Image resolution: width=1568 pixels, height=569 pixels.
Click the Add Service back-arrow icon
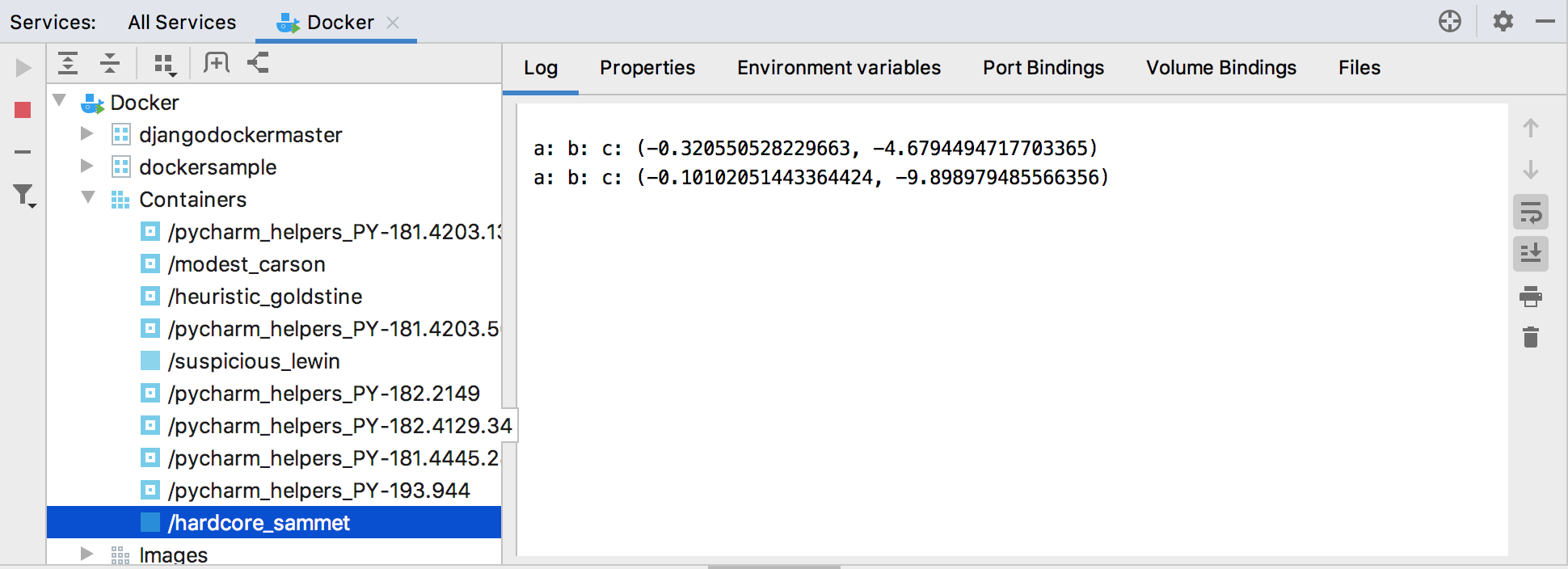[x=258, y=63]
